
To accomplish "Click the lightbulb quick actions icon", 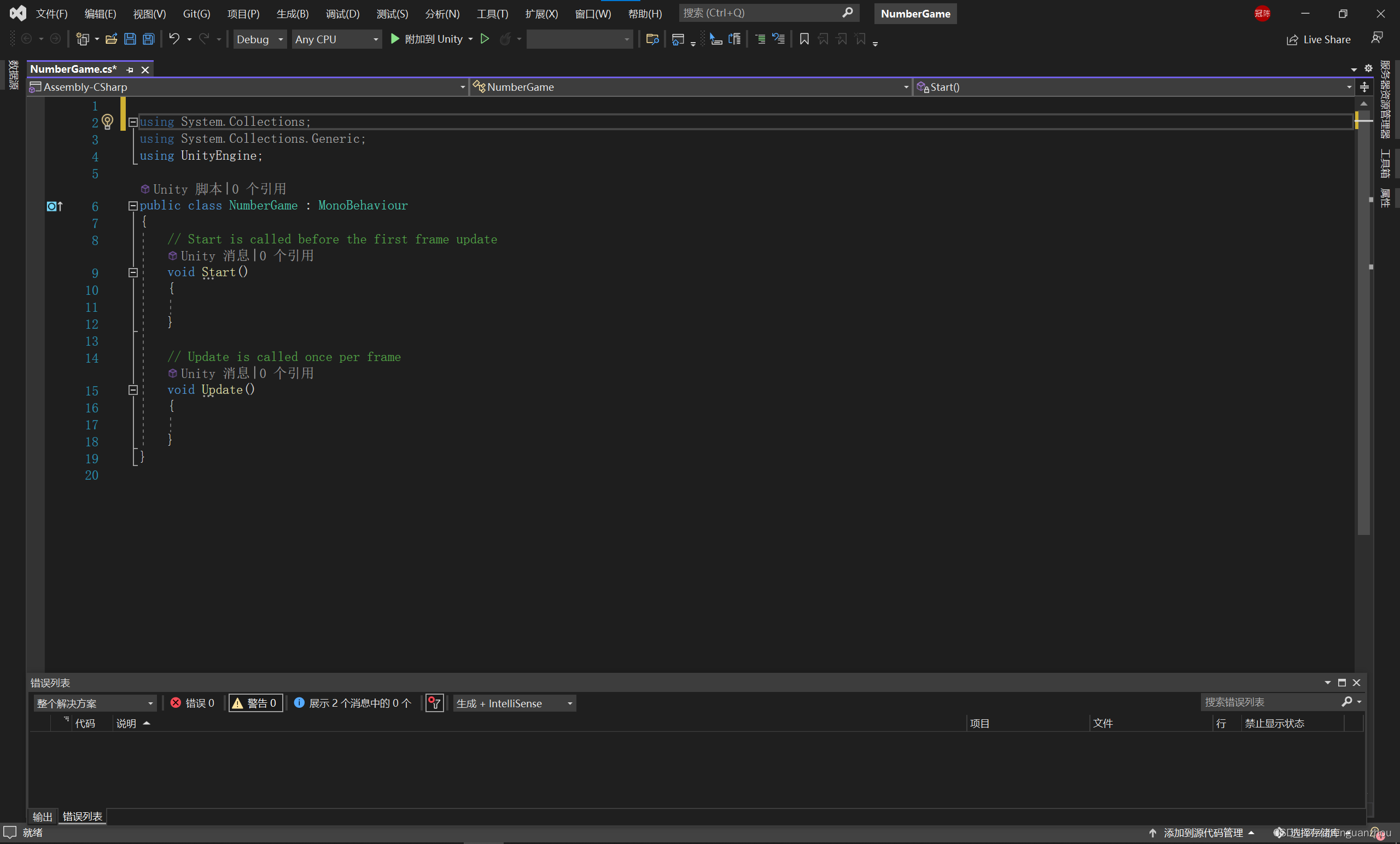I will [107, 121].
